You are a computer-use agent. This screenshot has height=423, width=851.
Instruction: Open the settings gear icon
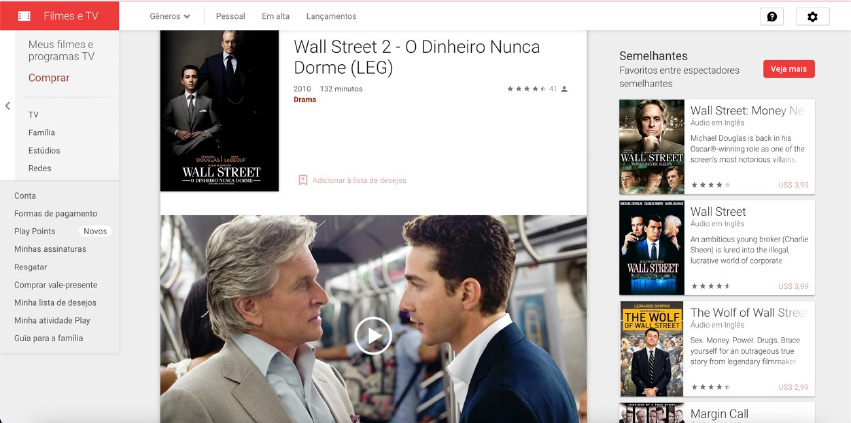(x=812, y=16)
